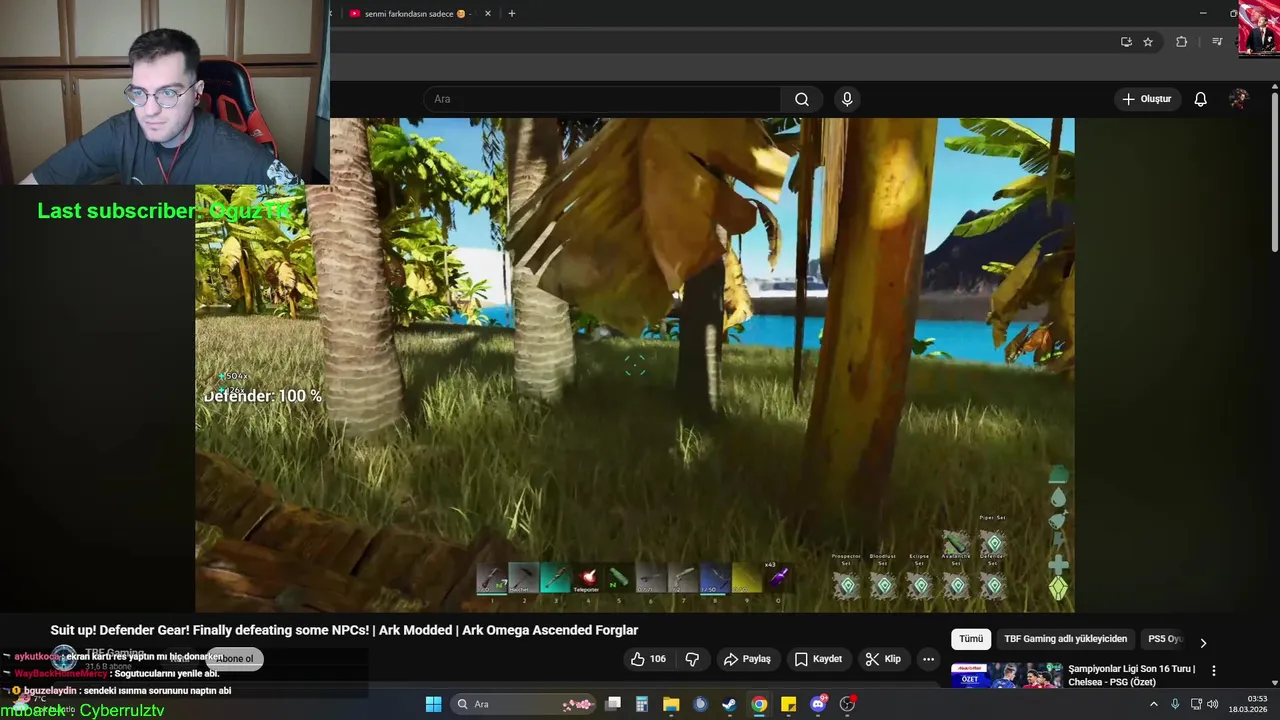Focus the YouTube Ara search field
Viewport: 1280px width, 720px height.
point(603,99)
